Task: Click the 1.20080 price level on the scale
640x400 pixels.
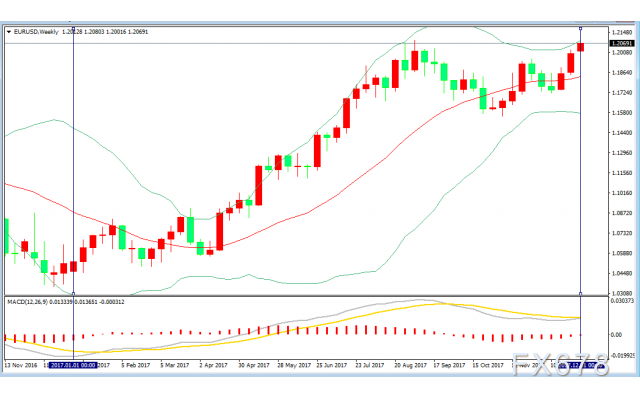Action: click(622, 53)
